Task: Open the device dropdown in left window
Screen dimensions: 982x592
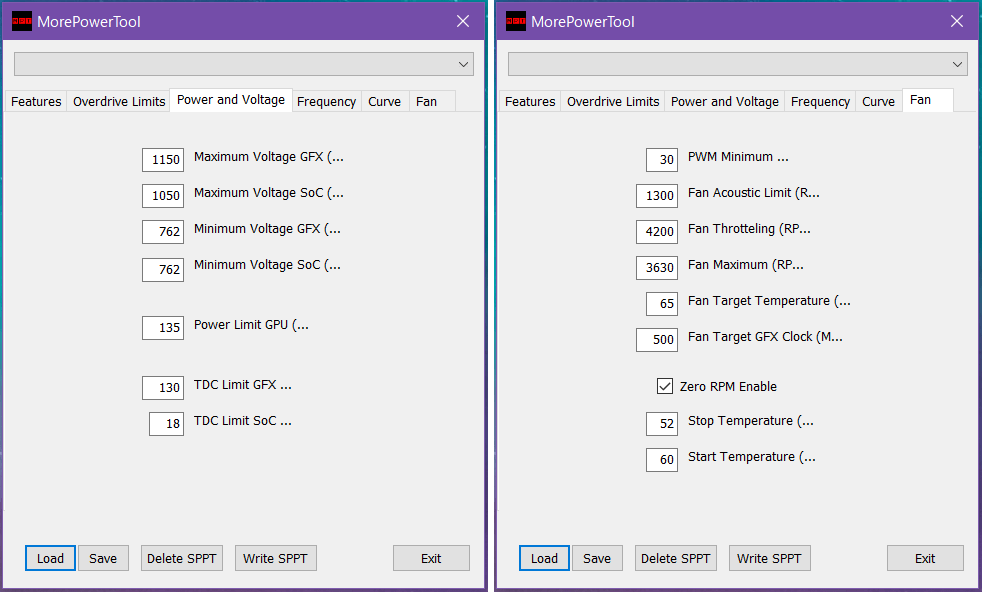Action: [x=244, y=64]
